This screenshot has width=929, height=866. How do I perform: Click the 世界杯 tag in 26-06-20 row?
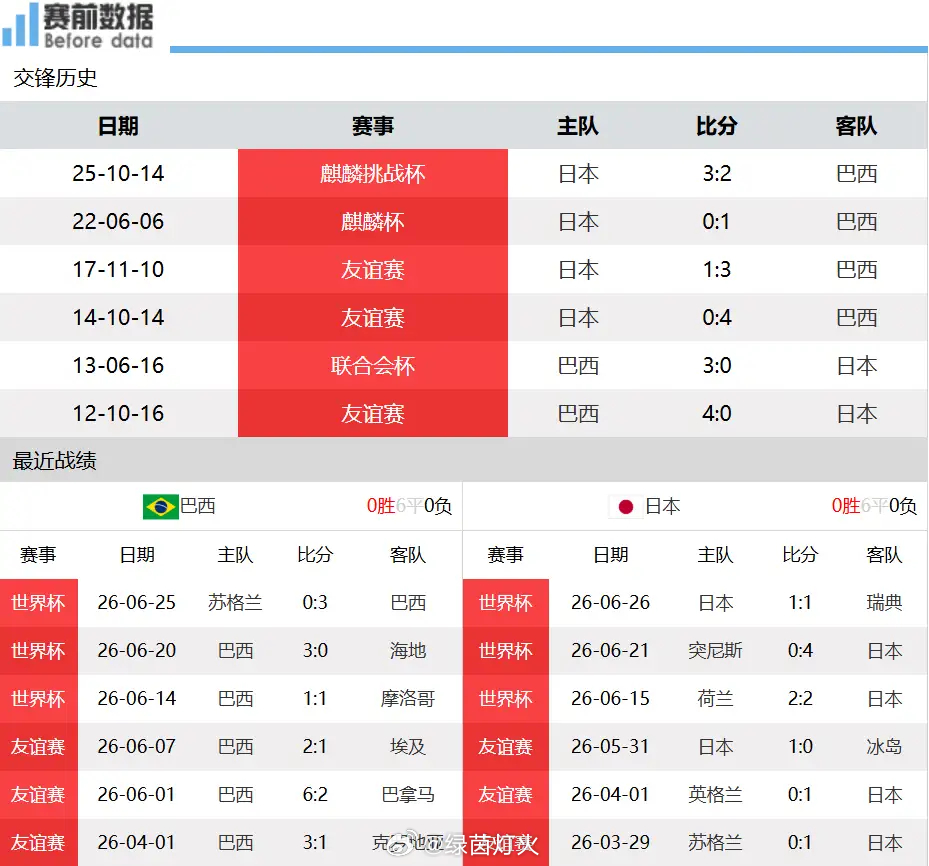coord(39,651)
